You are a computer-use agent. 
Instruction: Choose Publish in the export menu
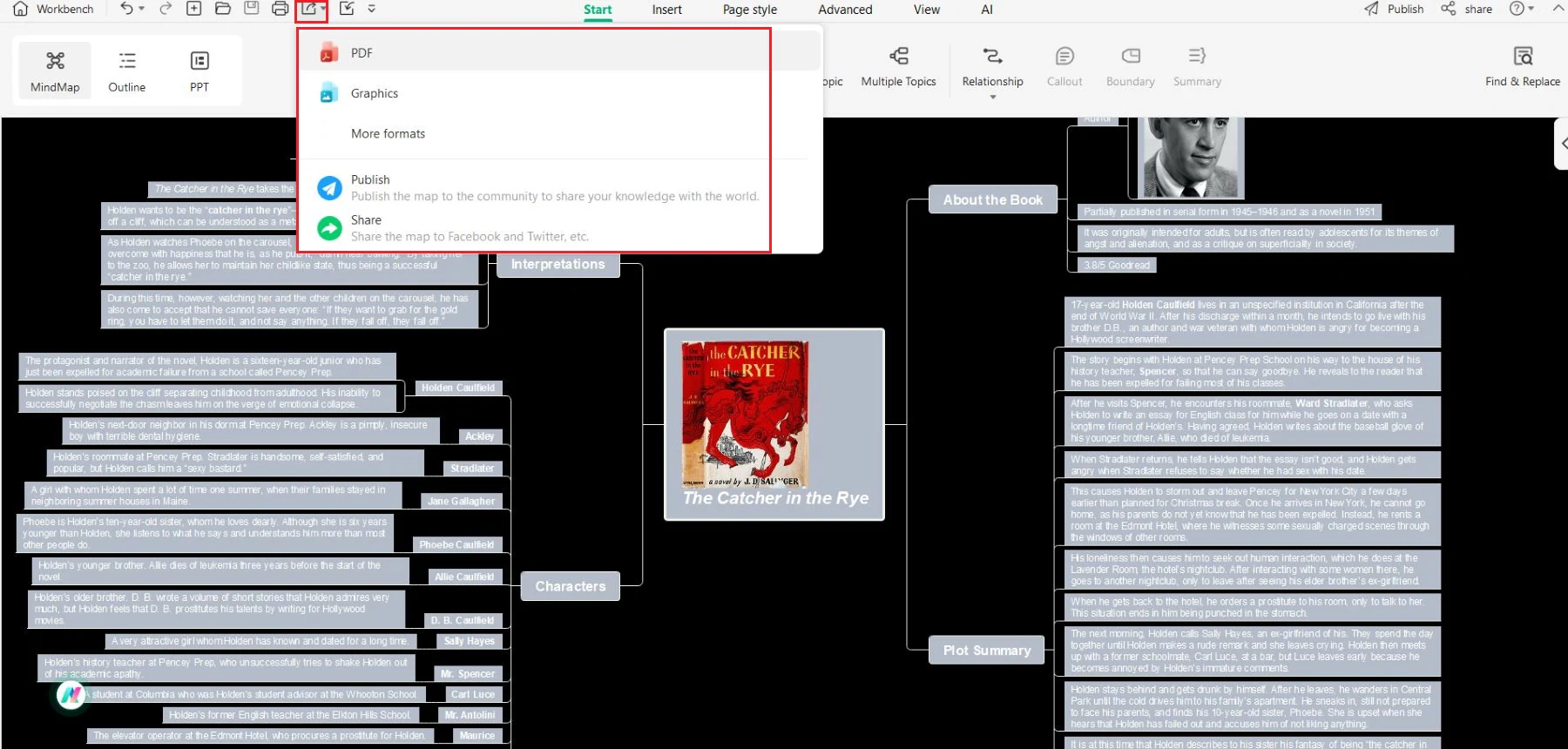pyautogui.click(x=558, y=187)
